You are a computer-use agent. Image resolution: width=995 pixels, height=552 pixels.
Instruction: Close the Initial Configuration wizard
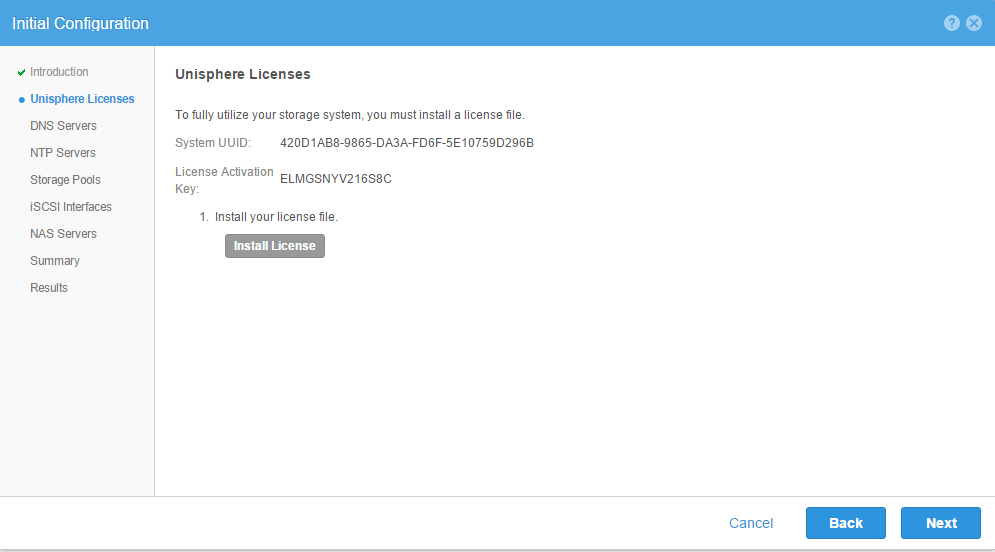click(x=973, y=23)
